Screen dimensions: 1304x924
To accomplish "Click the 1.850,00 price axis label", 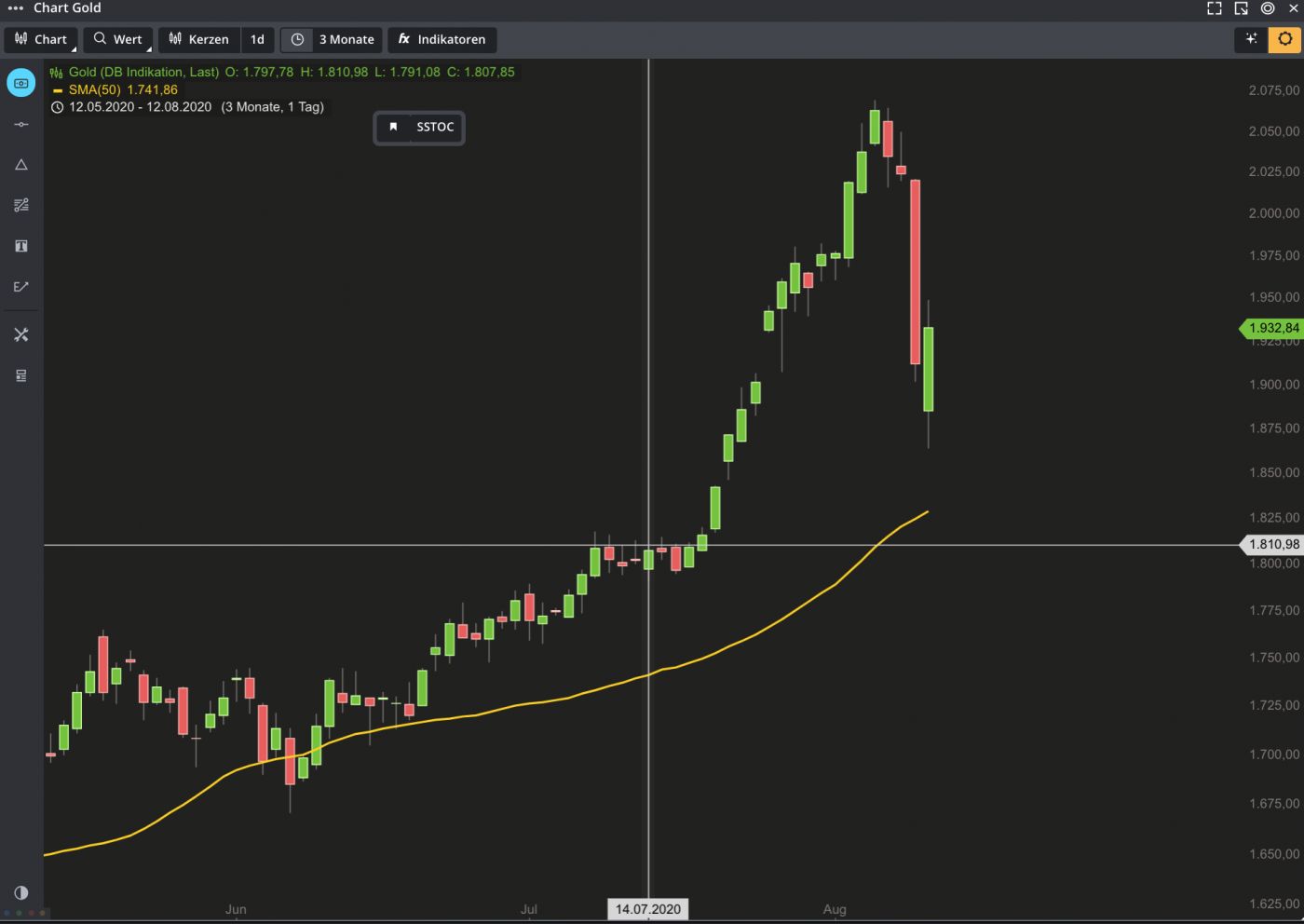I will coord(1273,472).
